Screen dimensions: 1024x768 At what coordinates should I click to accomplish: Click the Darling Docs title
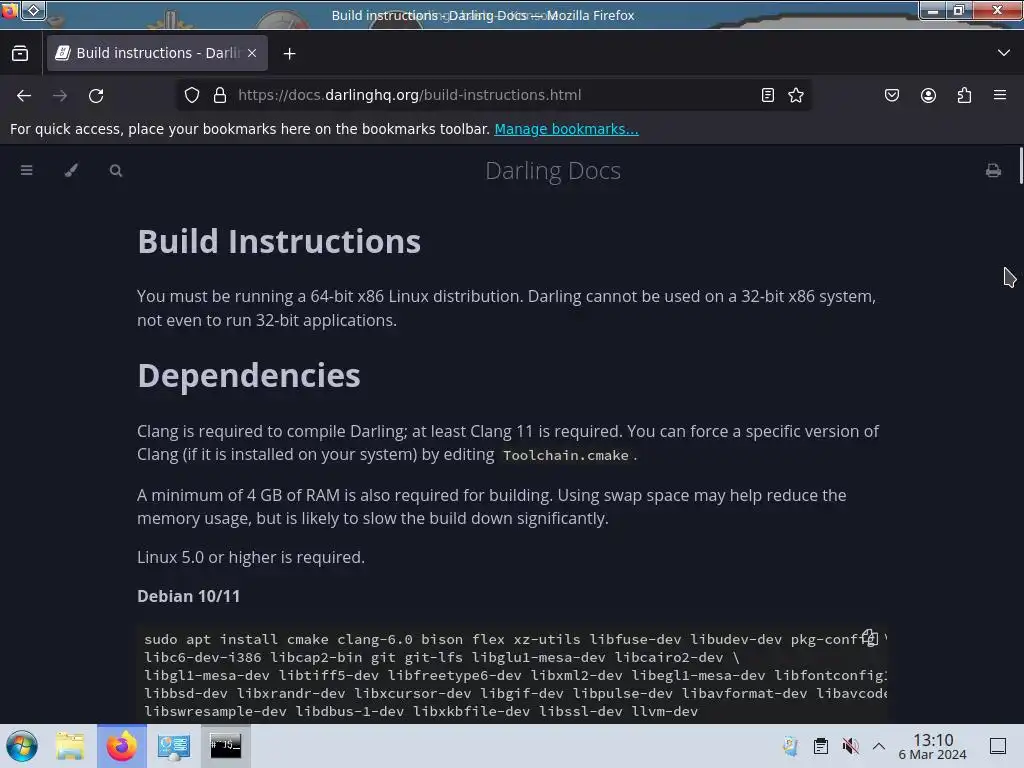pos(552,170)
